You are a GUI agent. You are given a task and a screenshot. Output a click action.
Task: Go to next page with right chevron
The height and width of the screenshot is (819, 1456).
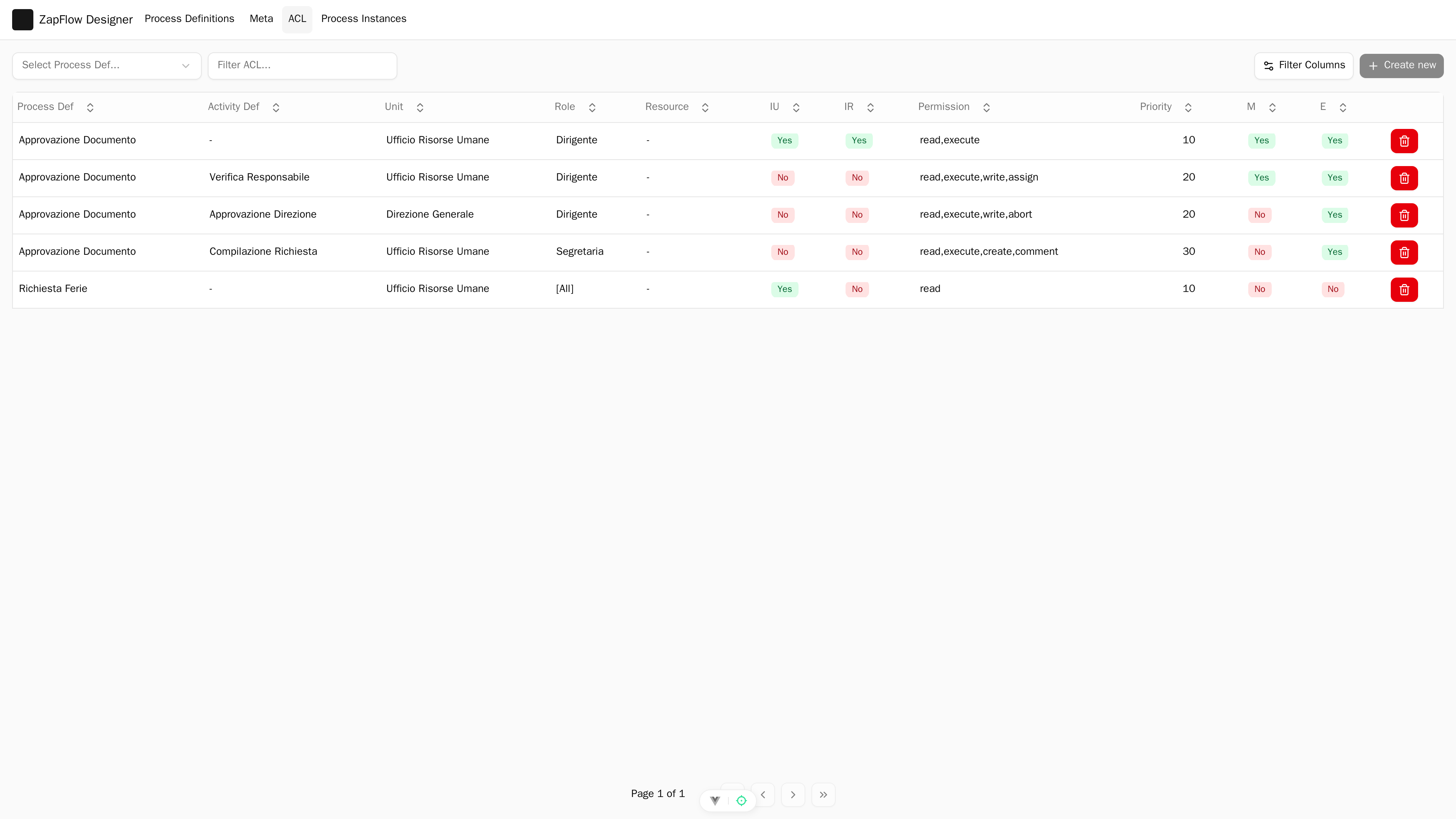(x=793, y=794)
